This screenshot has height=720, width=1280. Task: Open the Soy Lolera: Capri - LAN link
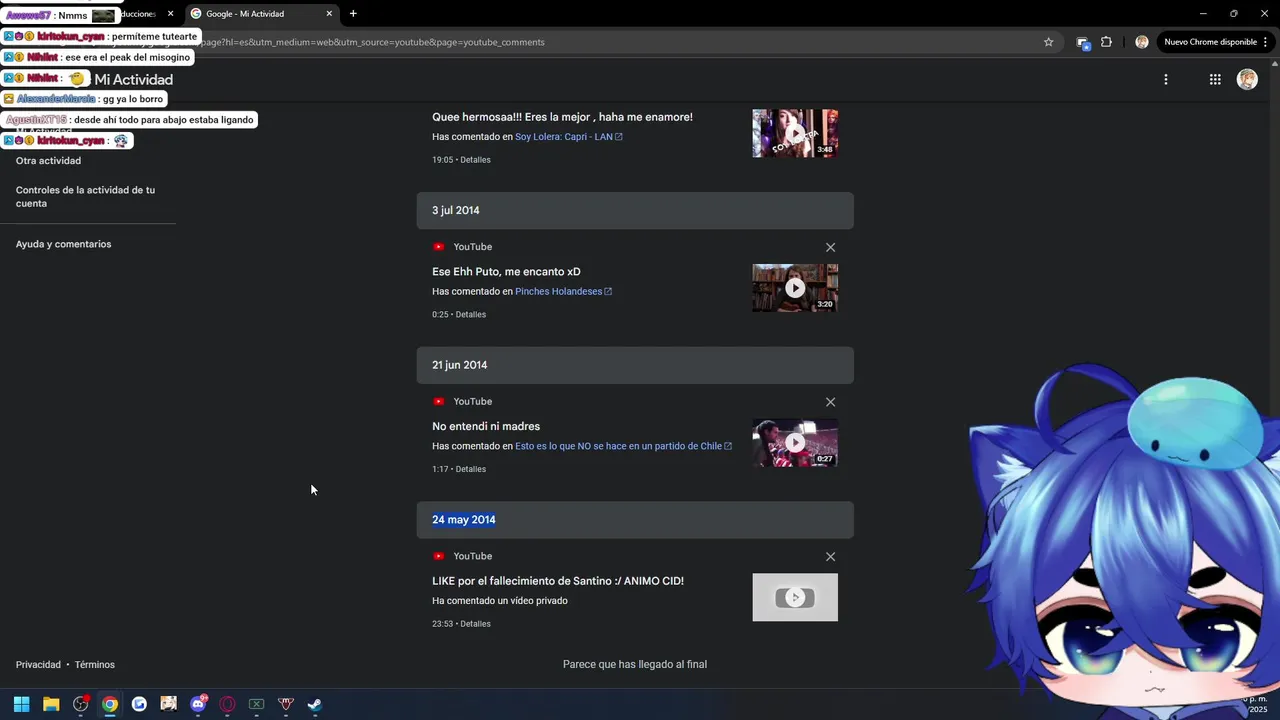(568, 137)
